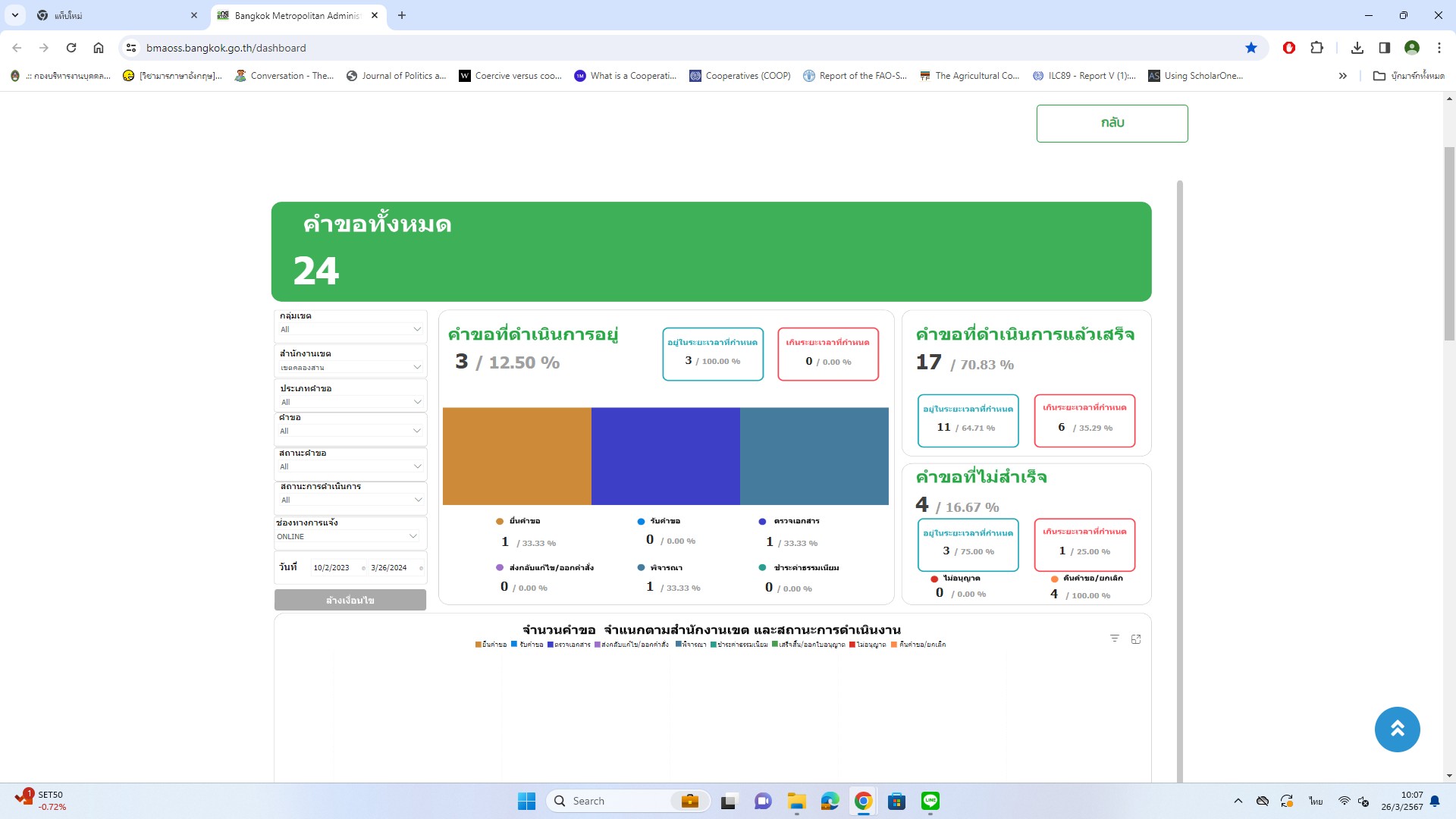1456x819 pixels.
Task: Open the browser downloads icon
Action: (1357, 48)
